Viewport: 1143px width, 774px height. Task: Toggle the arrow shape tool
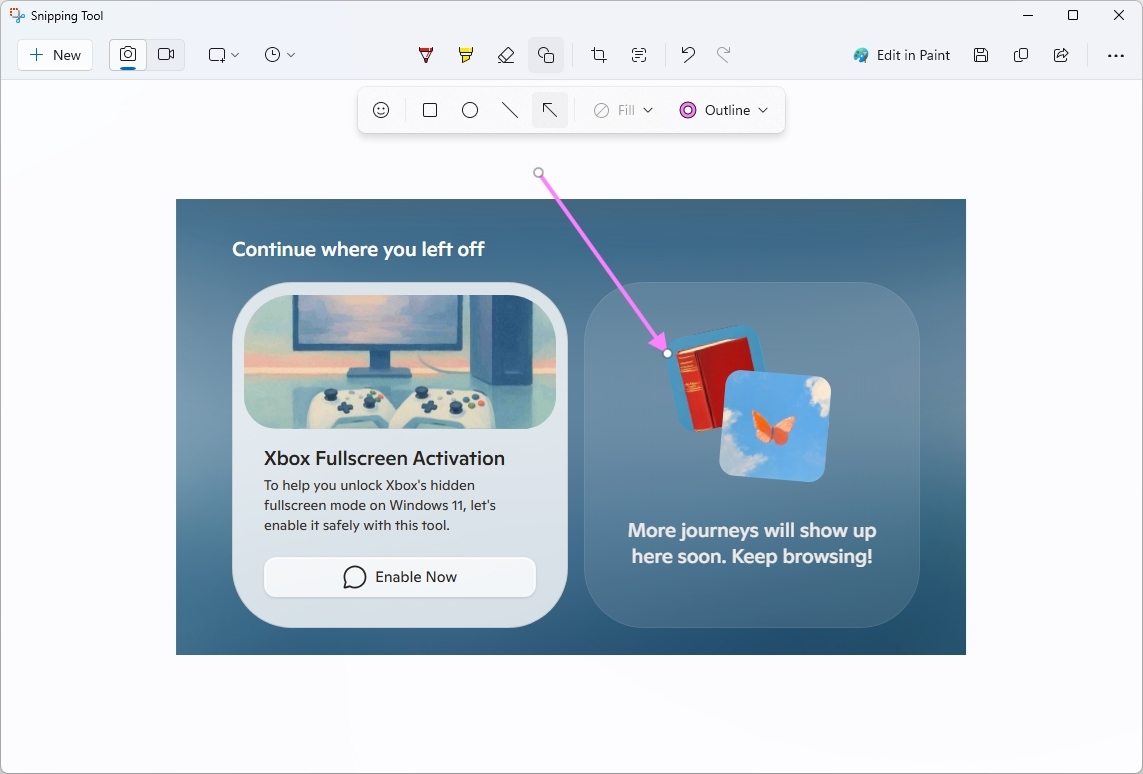pyautogui.click(x=549, y=110)
